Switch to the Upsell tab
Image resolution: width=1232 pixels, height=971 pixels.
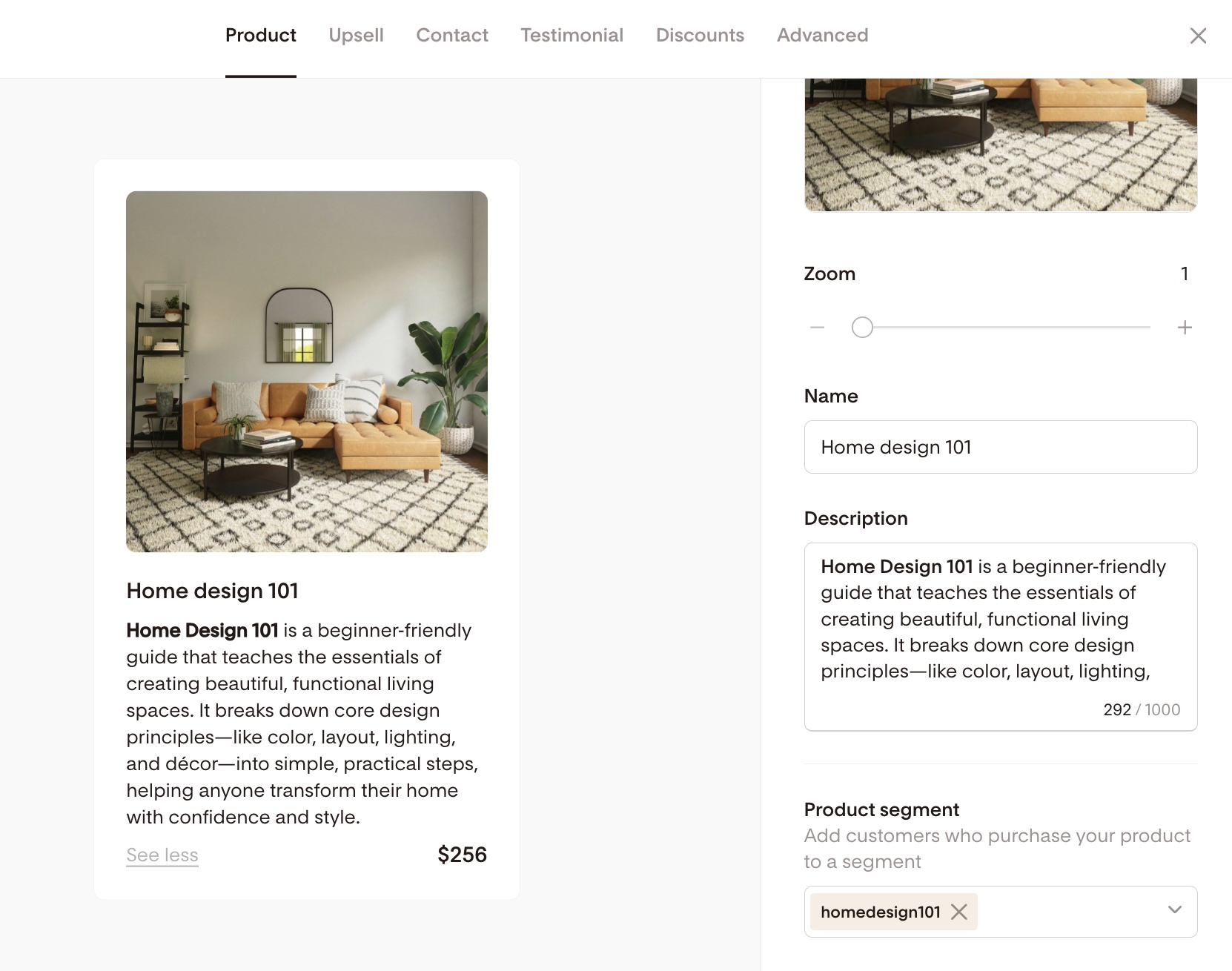(356, 36)
